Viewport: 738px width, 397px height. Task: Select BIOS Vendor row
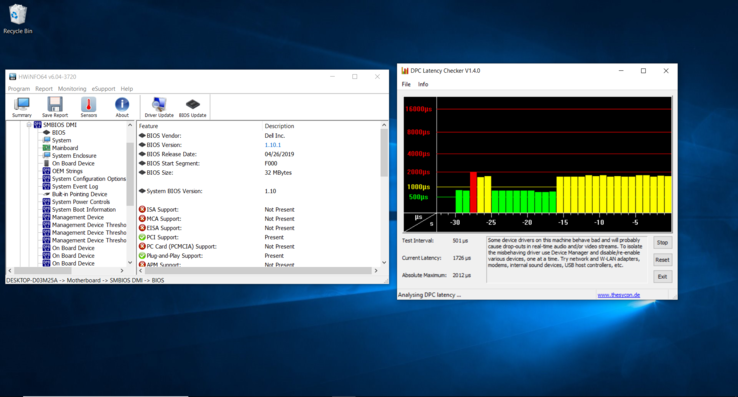[x=258, y=136]
